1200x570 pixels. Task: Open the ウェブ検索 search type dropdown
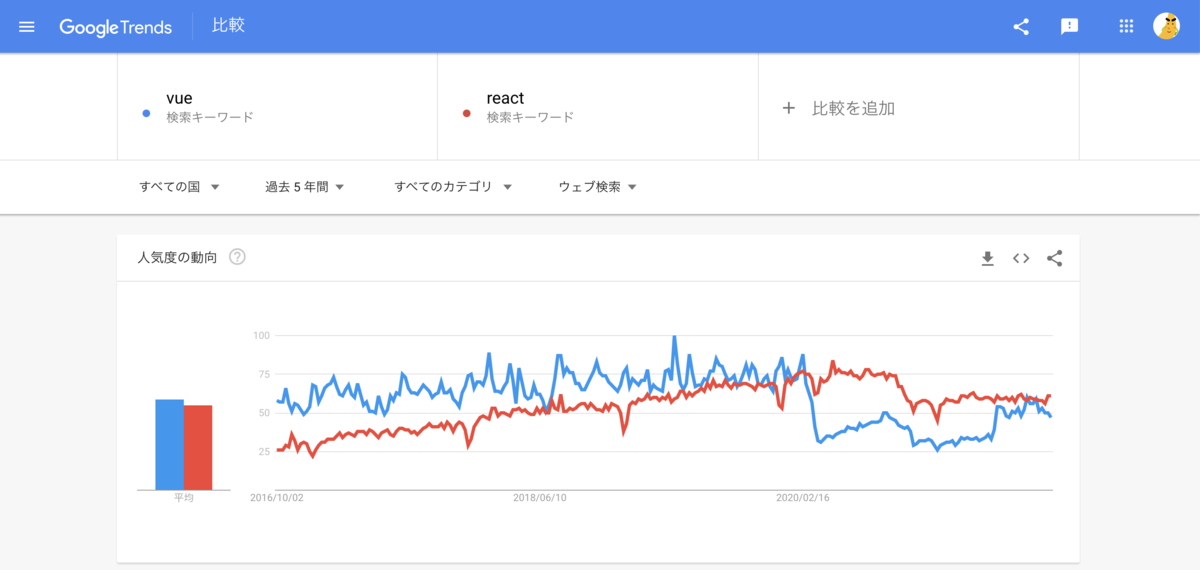coord(598,187)
